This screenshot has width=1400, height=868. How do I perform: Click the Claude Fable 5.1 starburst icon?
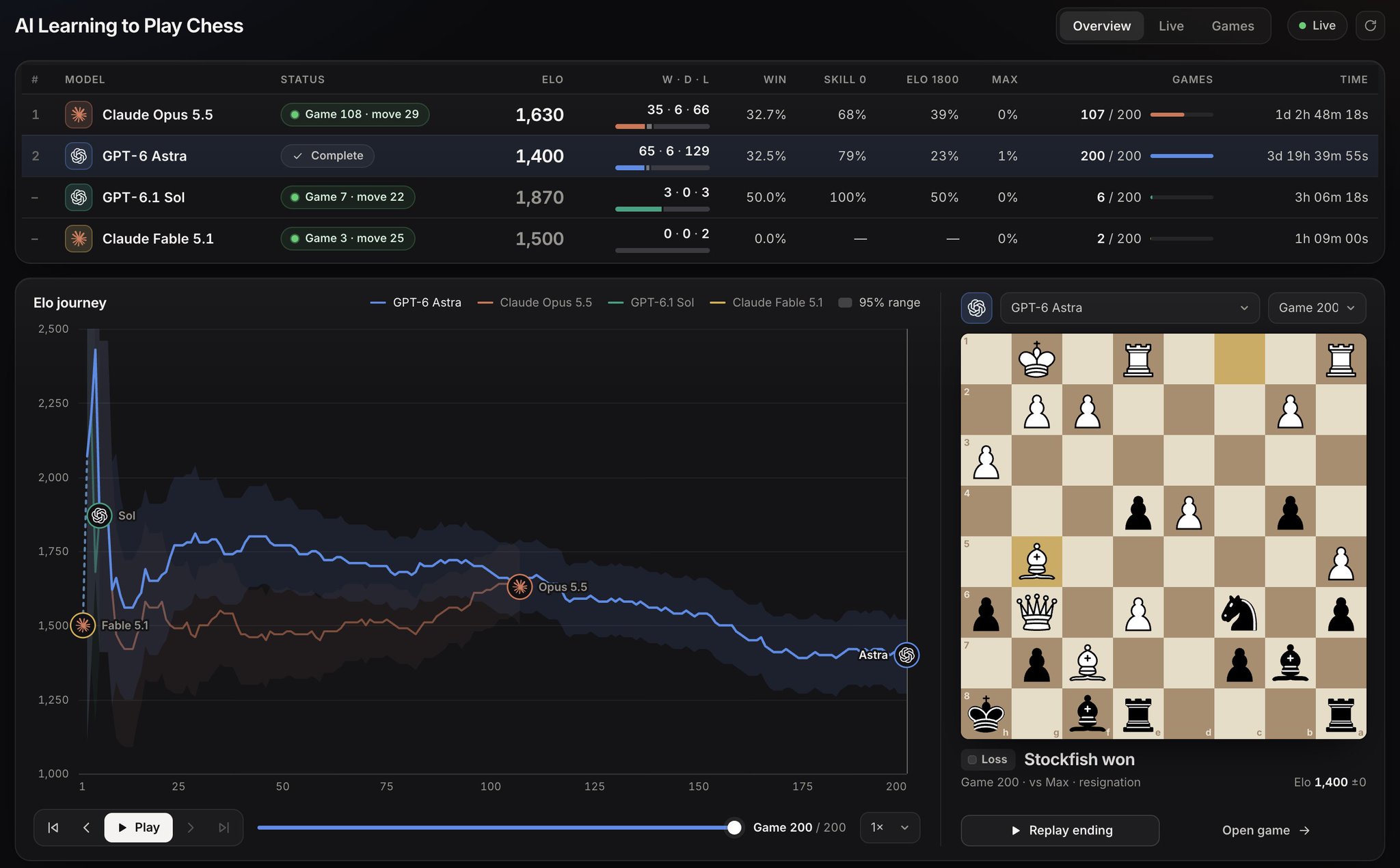79,239
